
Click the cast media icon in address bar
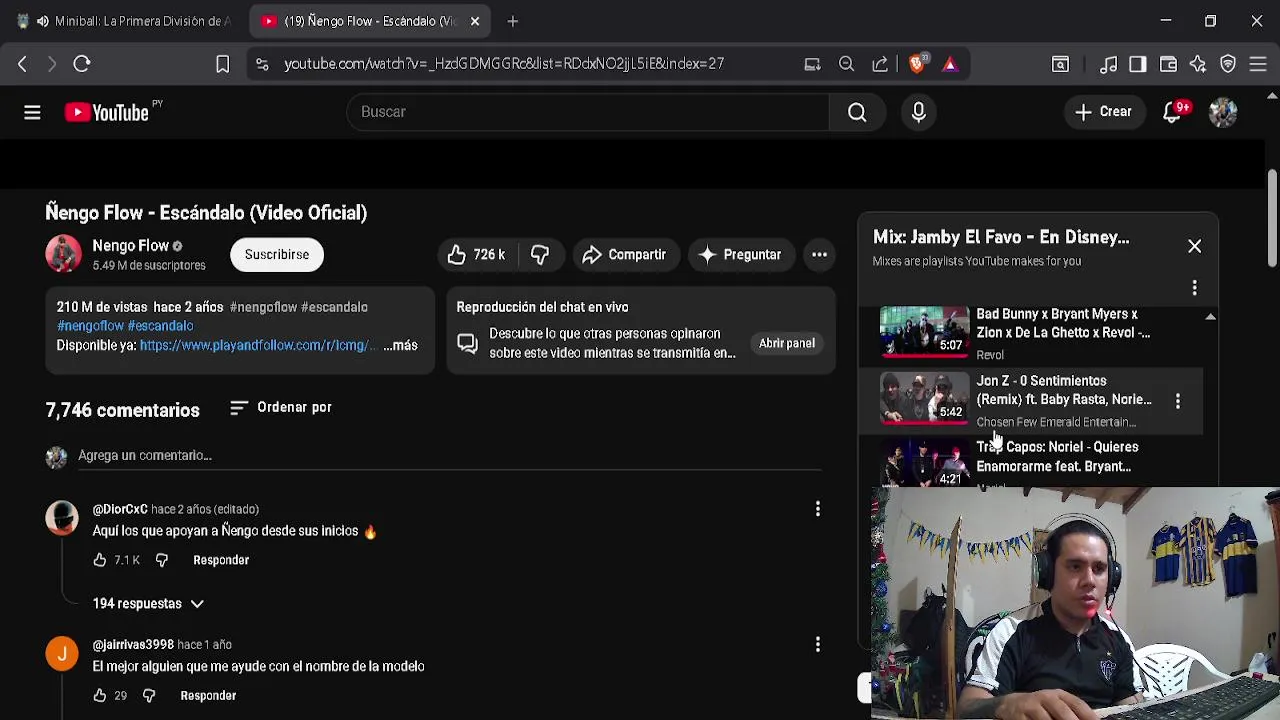812,64
